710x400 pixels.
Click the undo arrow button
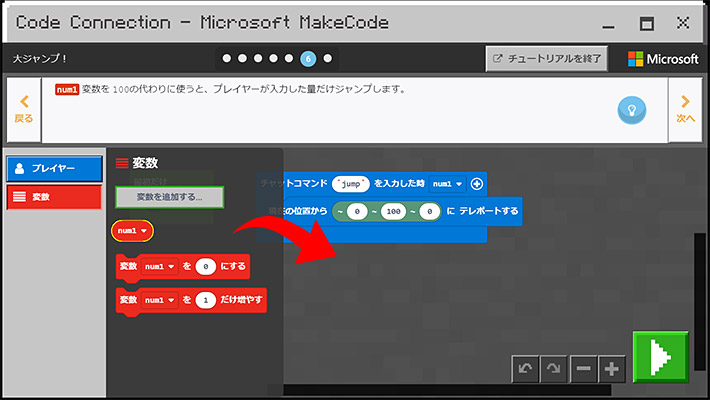tap(526, 369)
